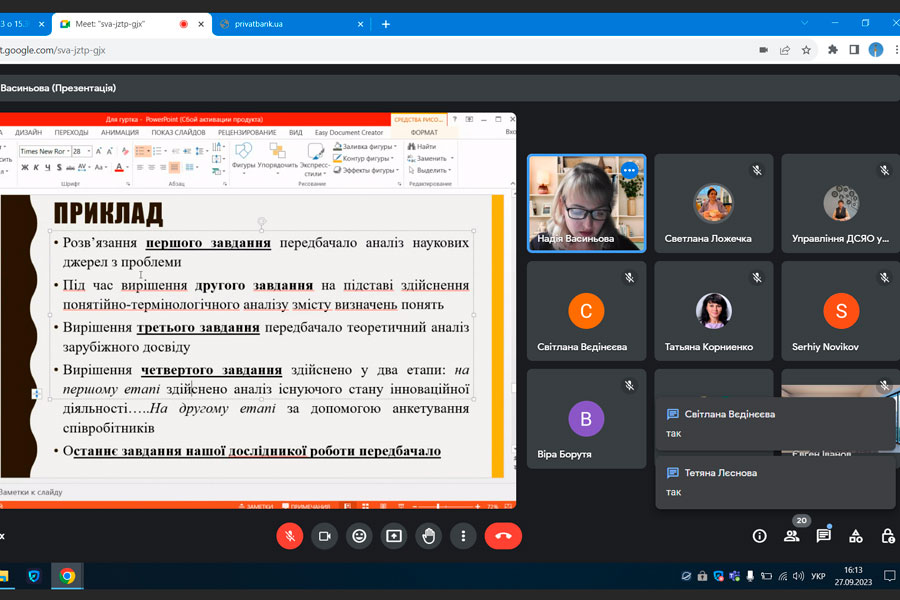Toggle bold Ж formatting

25,168
